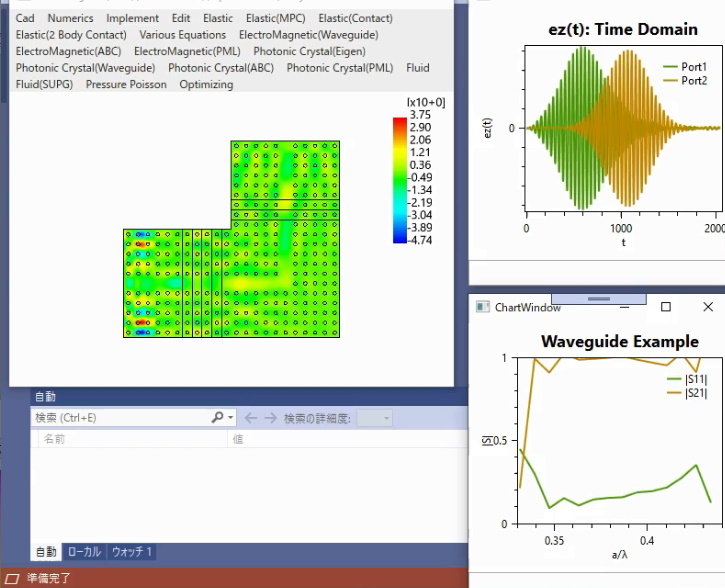Open the Elastic menu
Image resolution: width=725 pixels, height=588 pixels.
coord(218,18)
